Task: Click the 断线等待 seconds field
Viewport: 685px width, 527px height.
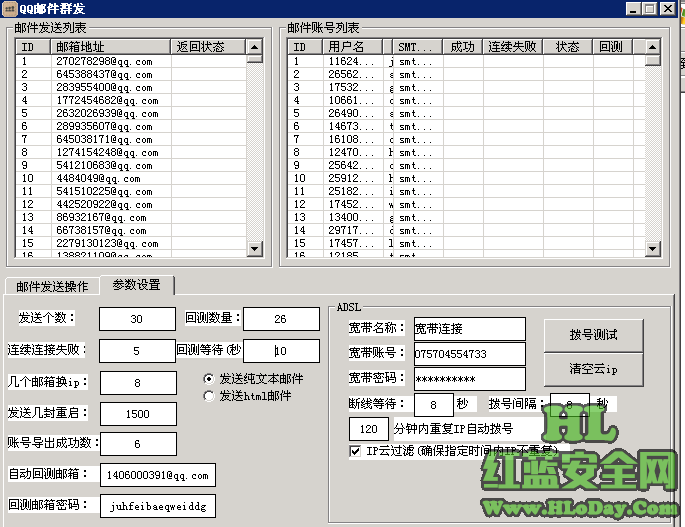Action: [x=433, y=405]
